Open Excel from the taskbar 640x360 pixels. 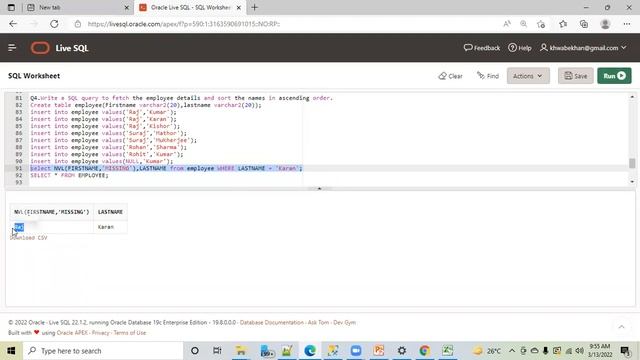447,351
